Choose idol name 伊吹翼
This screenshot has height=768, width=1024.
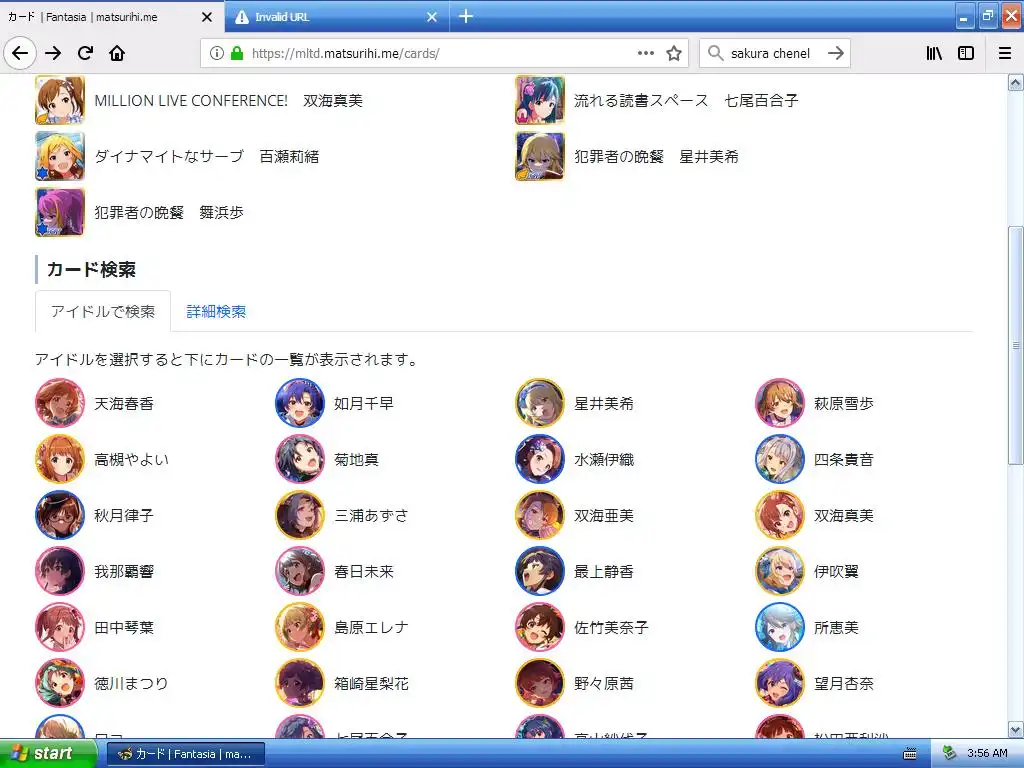click(x=837, y=572)
